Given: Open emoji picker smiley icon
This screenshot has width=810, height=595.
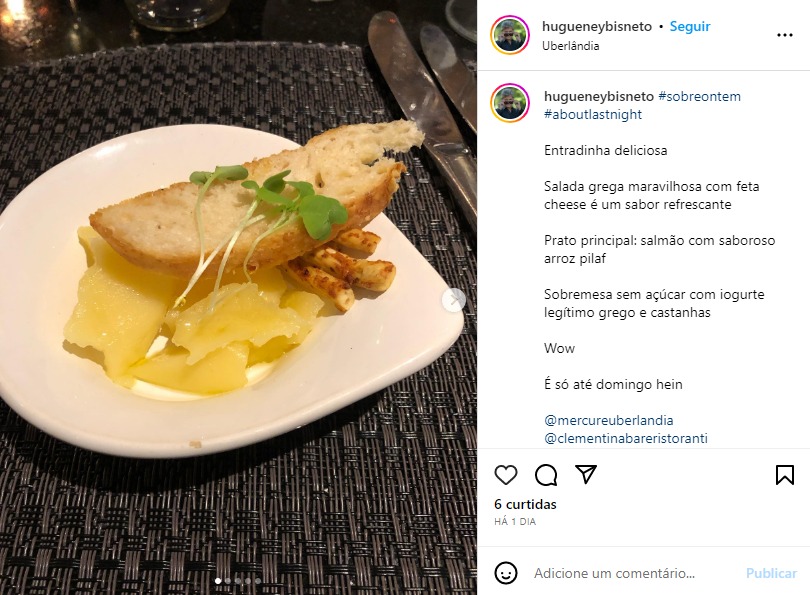Looking at the screenshot, I should 506,573.
